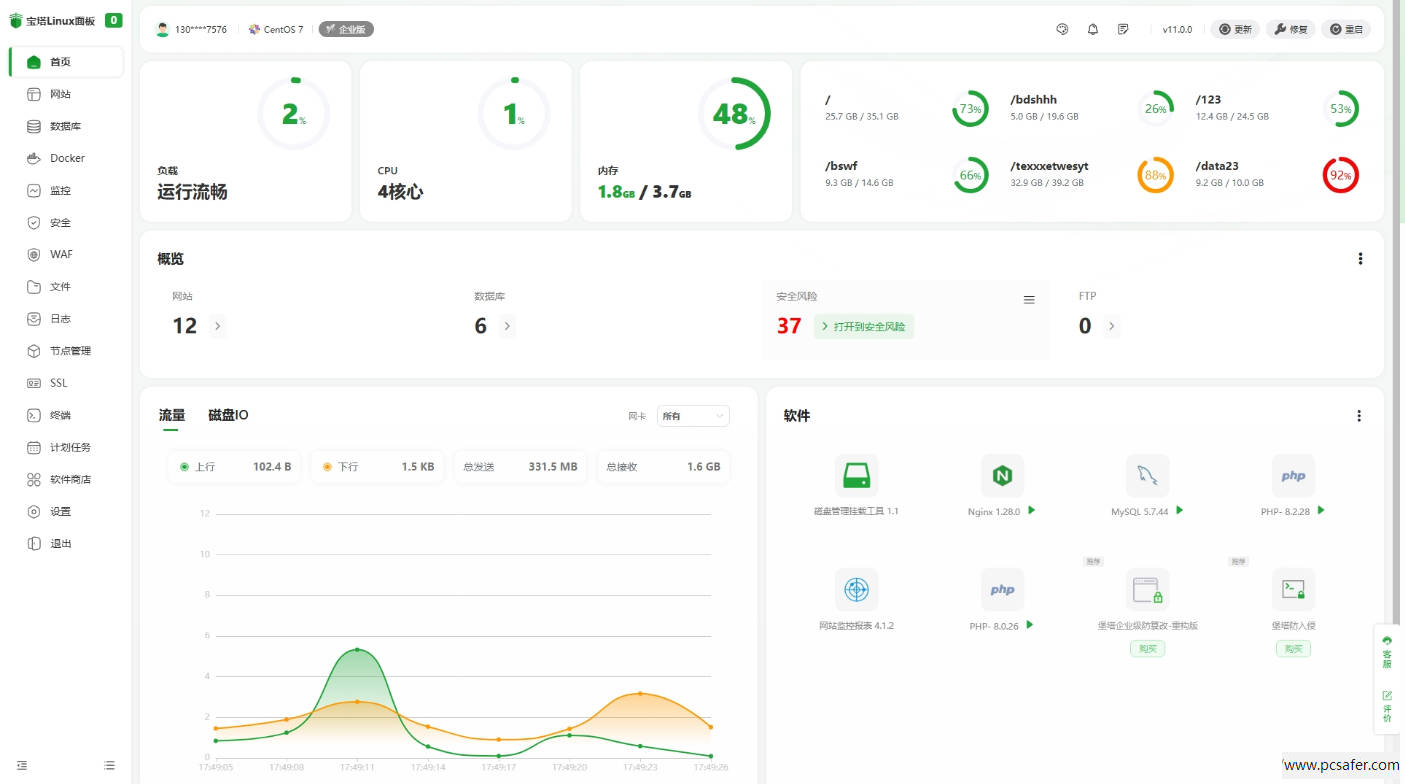Image resolution: width=1405 pixels, height=784 pixels.
Task: Open the website monitoring report icon
Action: 856,590
